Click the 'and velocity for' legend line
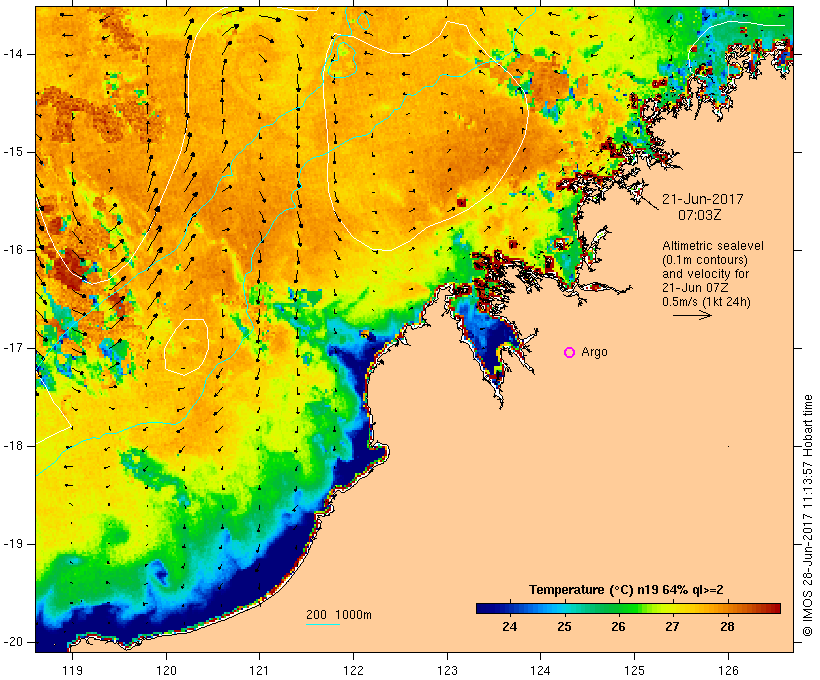The width and height of the screenshot is (820, 680). point(705,274)
